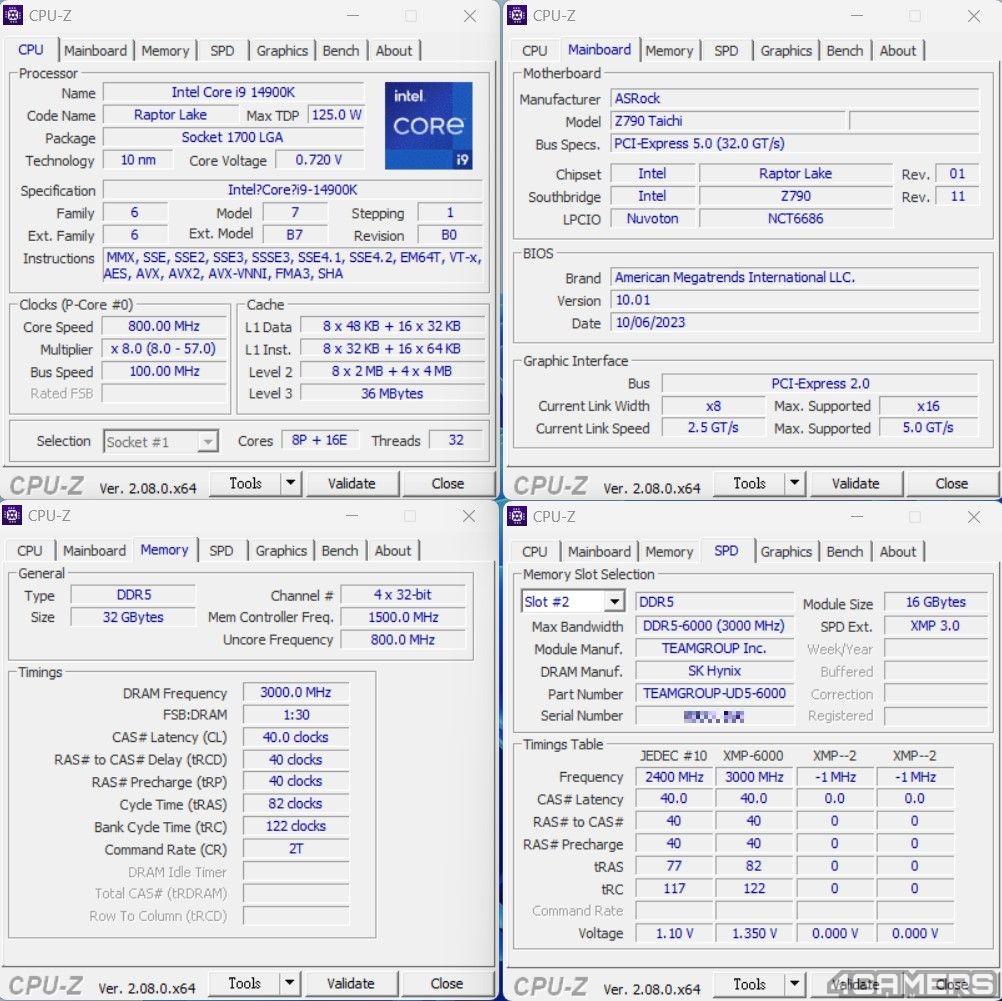Screen dimensions: 1002x1001
Task: Click Validate button in Memory window
Action: [351, 983]
